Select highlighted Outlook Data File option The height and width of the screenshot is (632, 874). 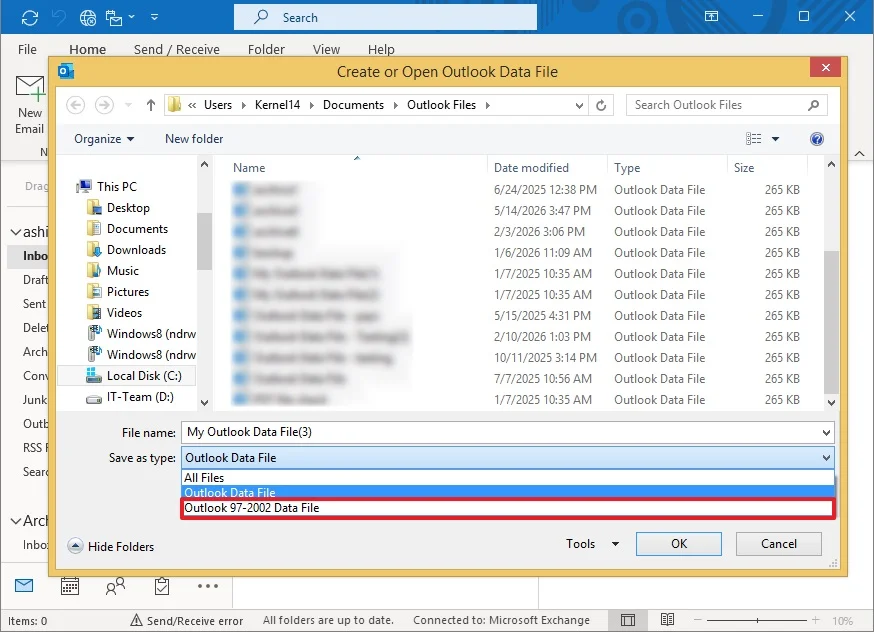[507, 492]
